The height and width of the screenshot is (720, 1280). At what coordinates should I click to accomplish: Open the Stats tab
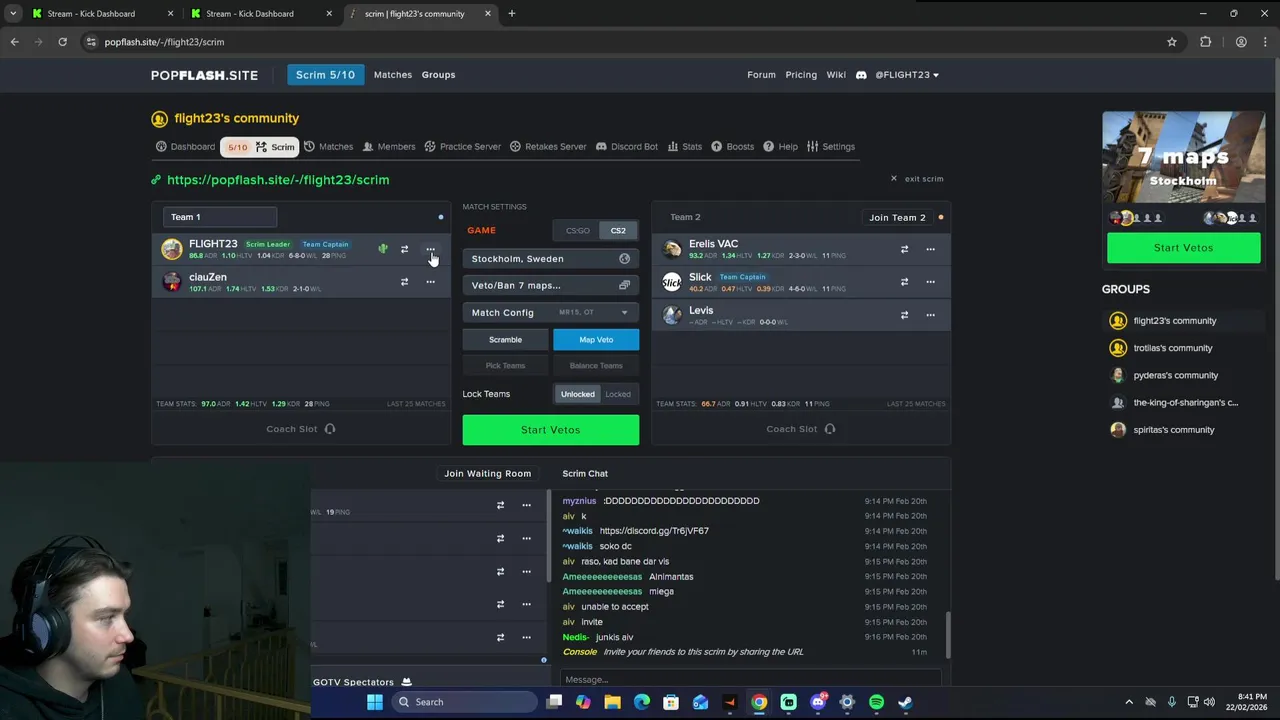(685, 147)
